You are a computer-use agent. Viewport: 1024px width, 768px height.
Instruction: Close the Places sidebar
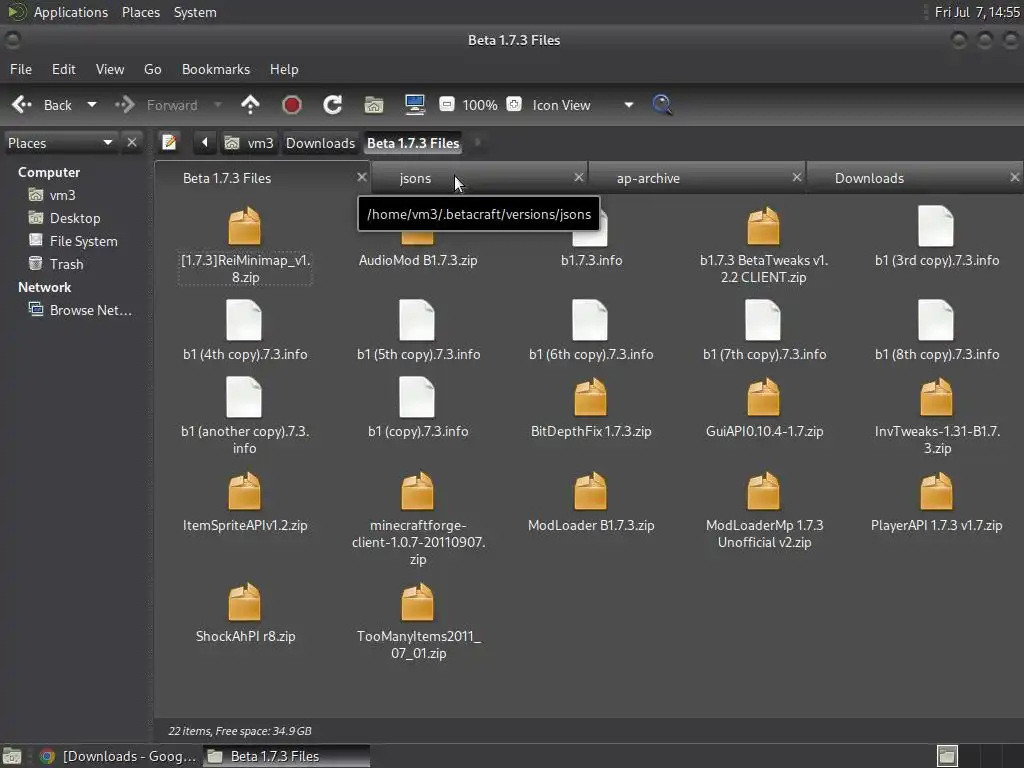click(132, 142)
